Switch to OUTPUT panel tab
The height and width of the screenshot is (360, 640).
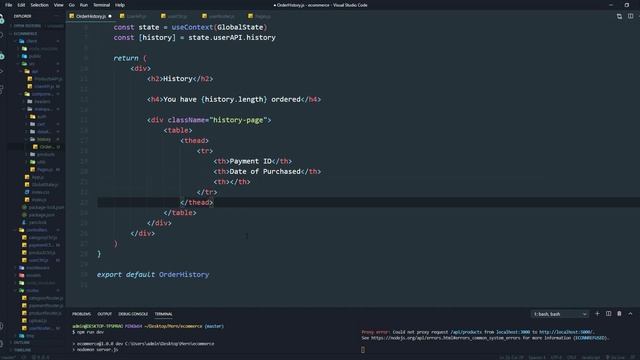click(104, 314)
